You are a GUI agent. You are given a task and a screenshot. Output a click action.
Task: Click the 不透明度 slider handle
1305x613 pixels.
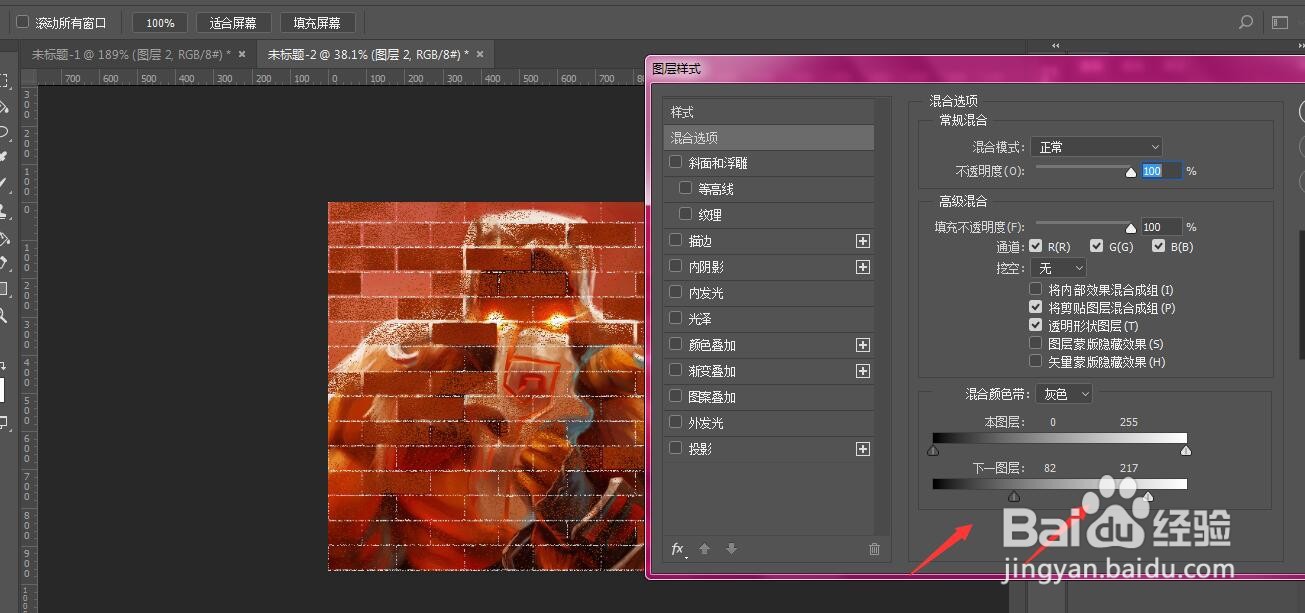pos(1131,172)
